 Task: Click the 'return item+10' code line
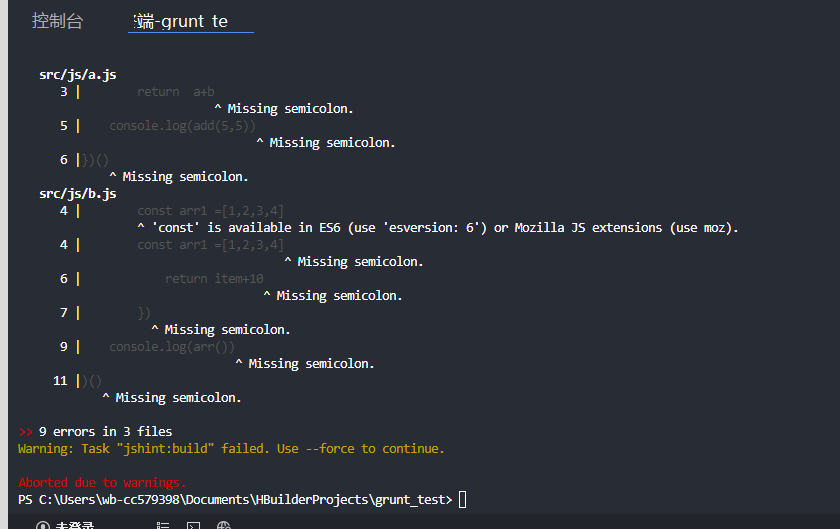(214, 279)
